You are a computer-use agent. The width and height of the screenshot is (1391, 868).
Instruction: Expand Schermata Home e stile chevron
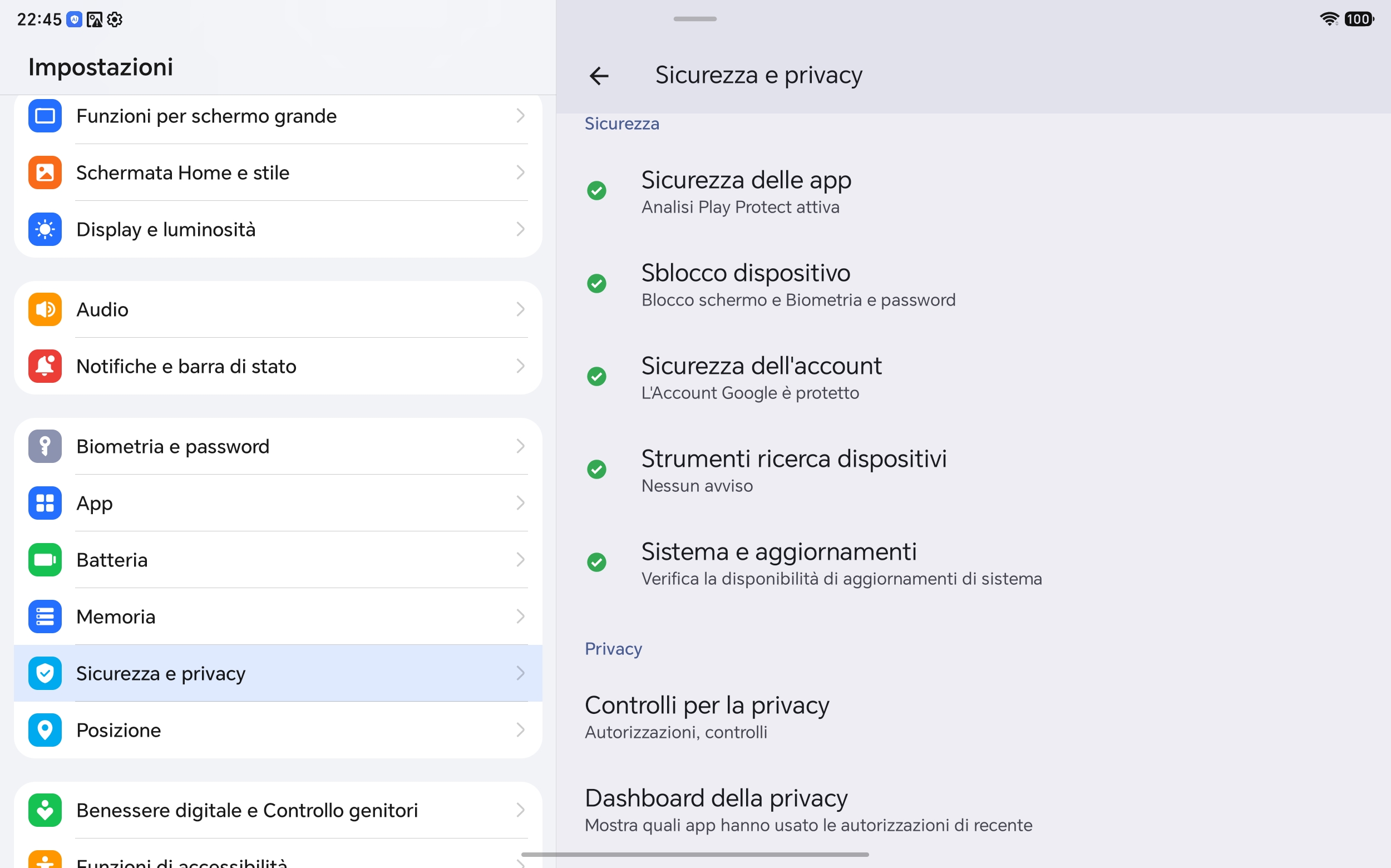(x=520, y=173)
